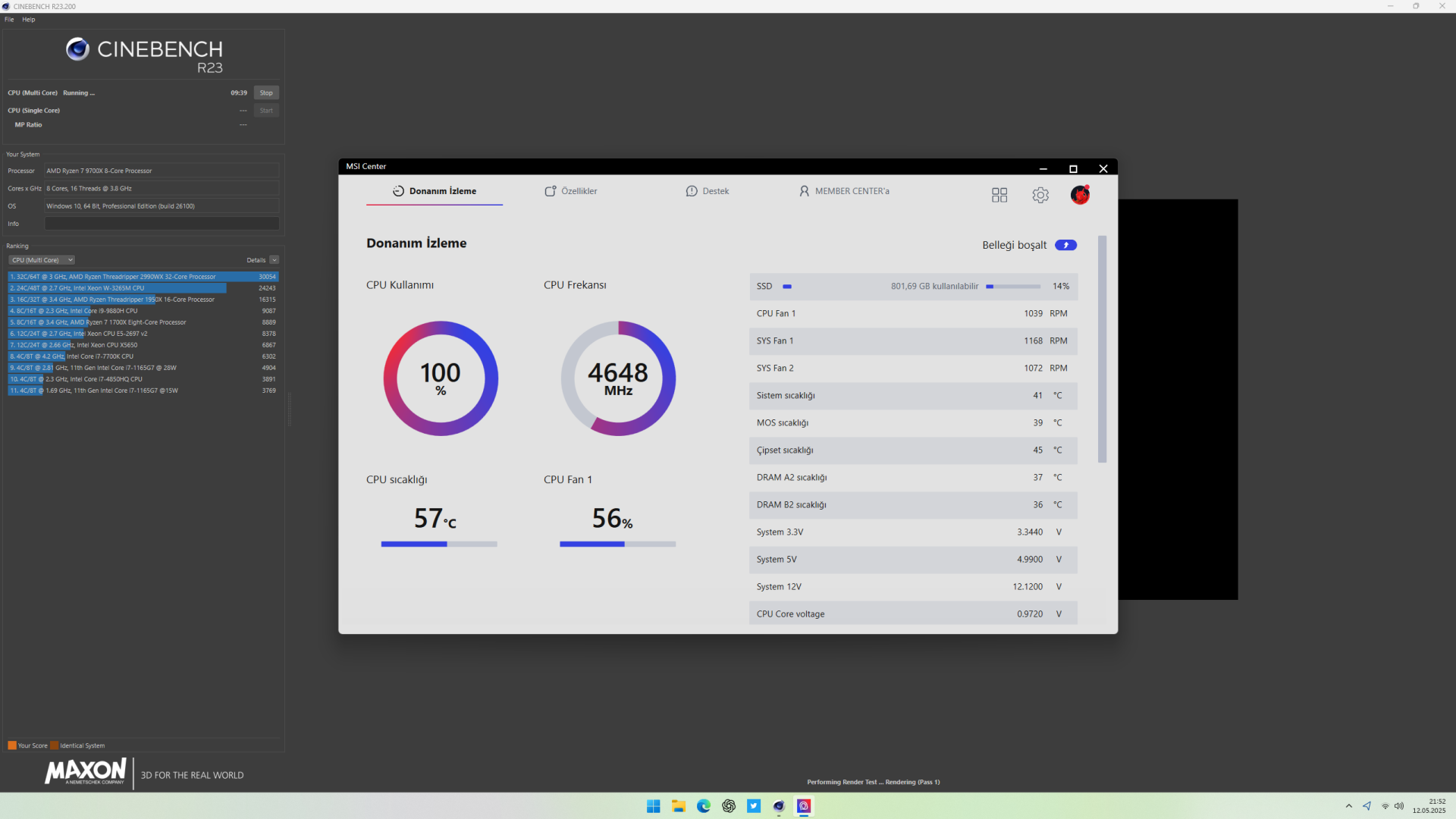Switch to the Özellikler tab
The height and width of the screenshot is (819, 1456).
click(571, 191)
